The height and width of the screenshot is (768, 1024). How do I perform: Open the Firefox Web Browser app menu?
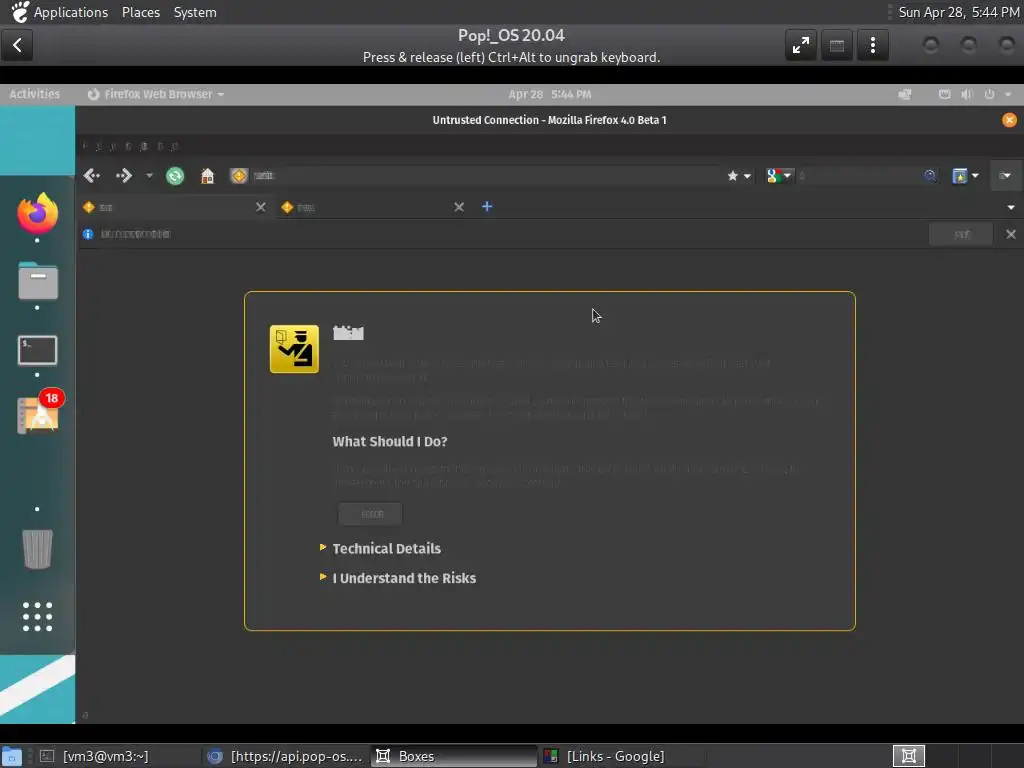155,94
